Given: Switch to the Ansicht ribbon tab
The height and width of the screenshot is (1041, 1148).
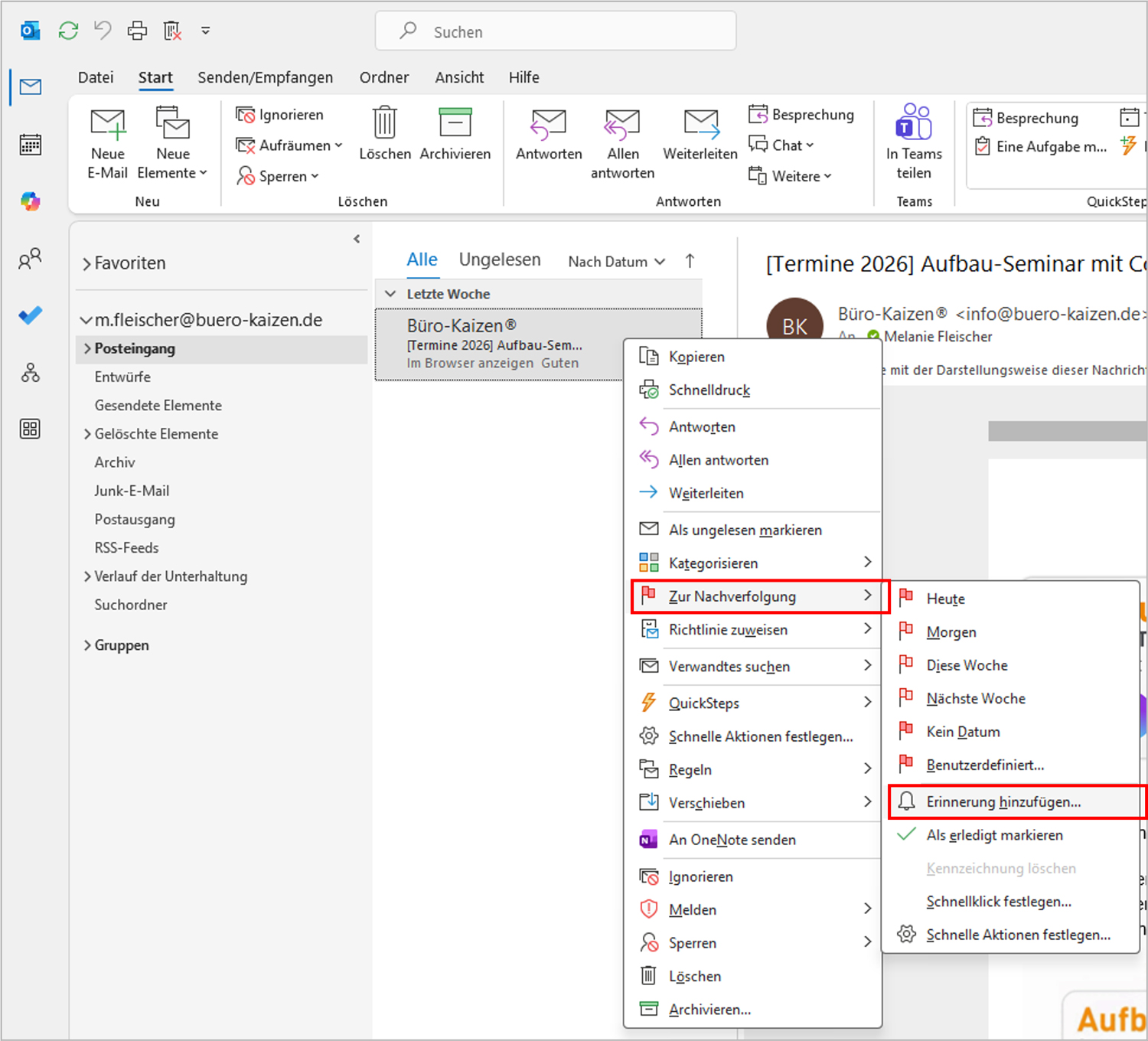Looking at the screenshot, I should click(x=459, y=77).
